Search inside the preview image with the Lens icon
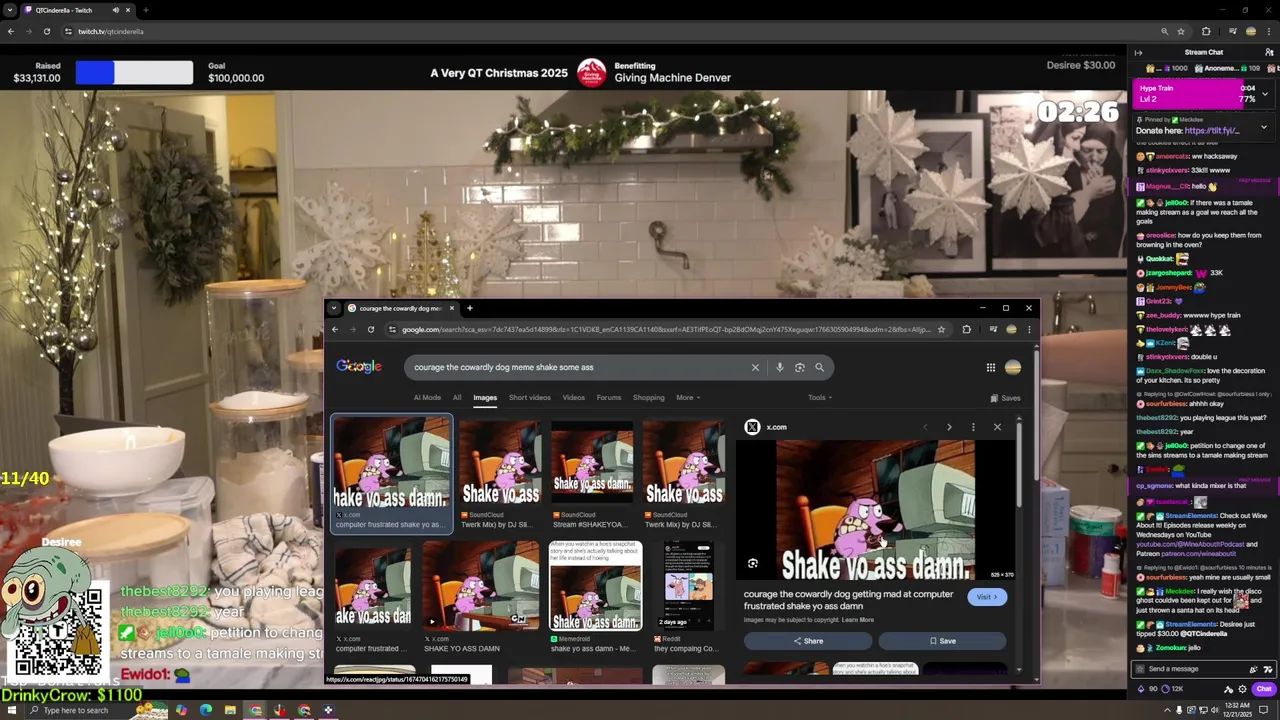Viewport: 1280px width, 720px height. tap(753, 563)
